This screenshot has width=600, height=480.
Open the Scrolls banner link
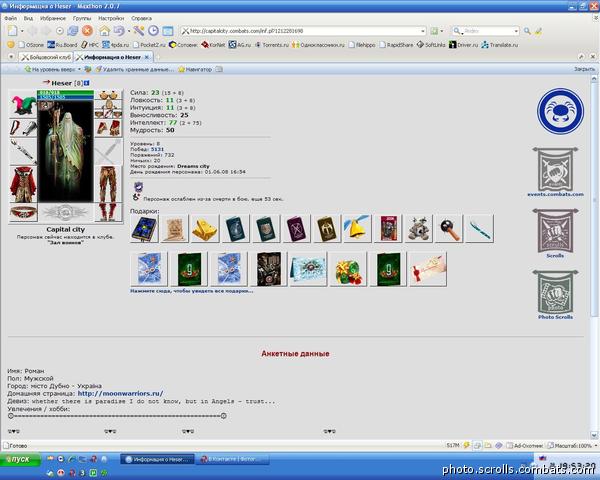555,233
